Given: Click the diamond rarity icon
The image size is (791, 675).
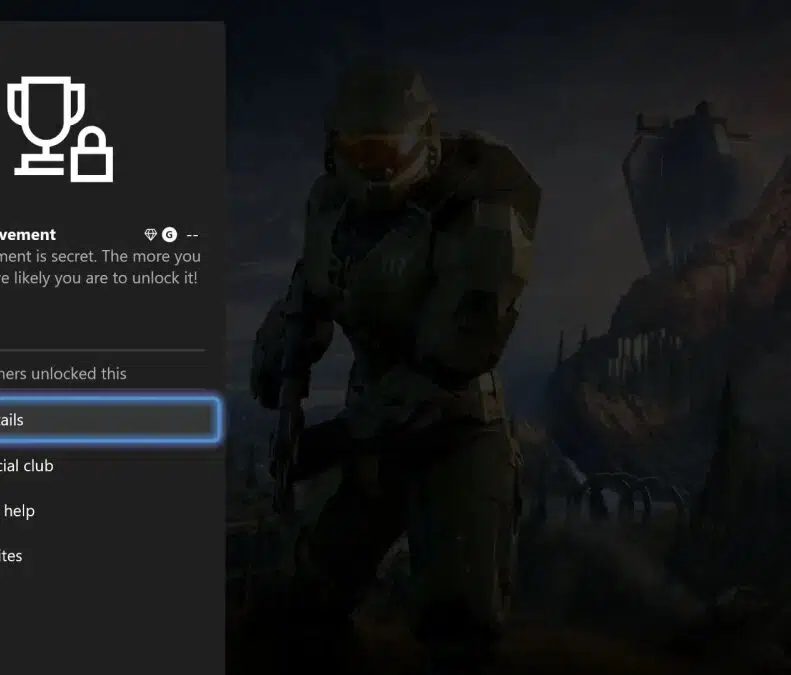Looking at the screenshot, I should click(x=150, y=235).
